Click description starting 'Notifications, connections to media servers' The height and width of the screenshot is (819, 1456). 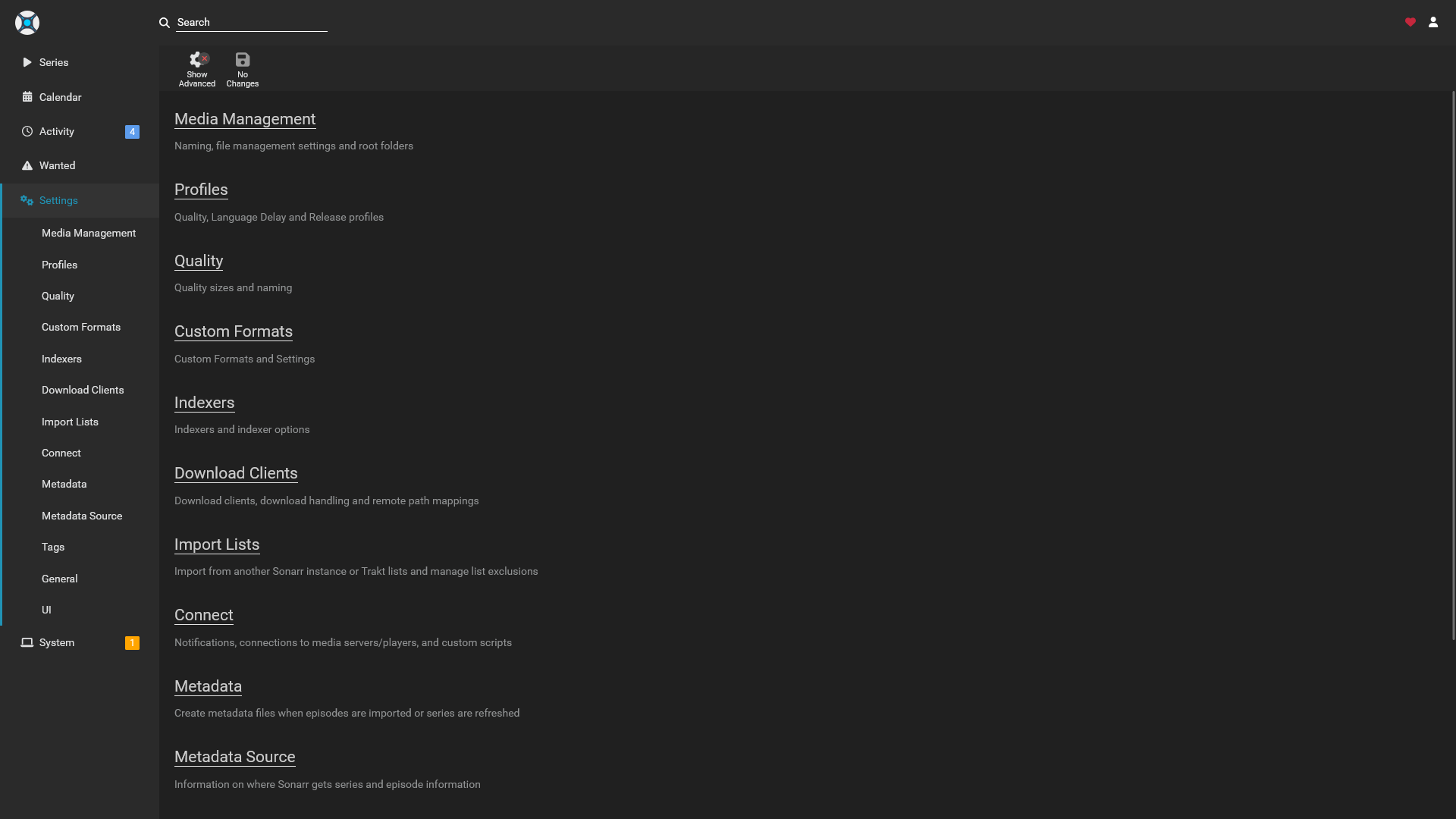tap(343, 642)
